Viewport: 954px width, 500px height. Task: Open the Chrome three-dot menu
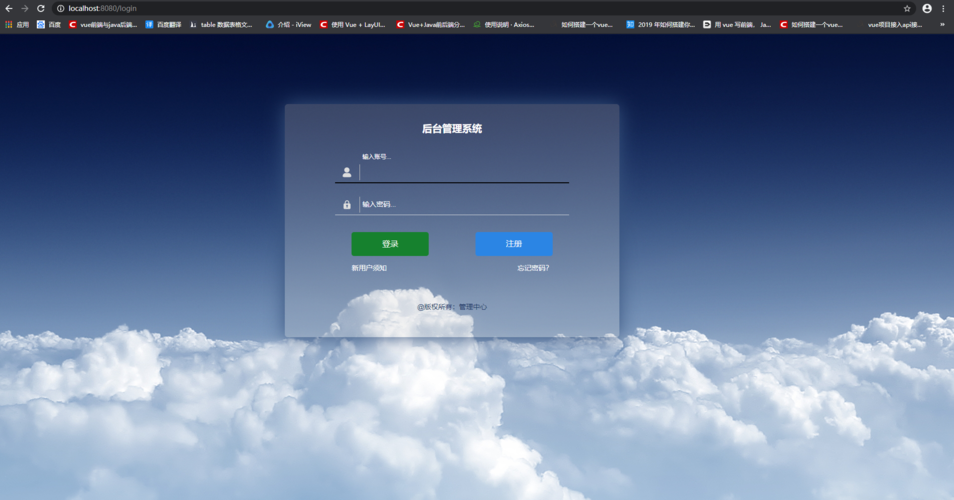[943, 9]
